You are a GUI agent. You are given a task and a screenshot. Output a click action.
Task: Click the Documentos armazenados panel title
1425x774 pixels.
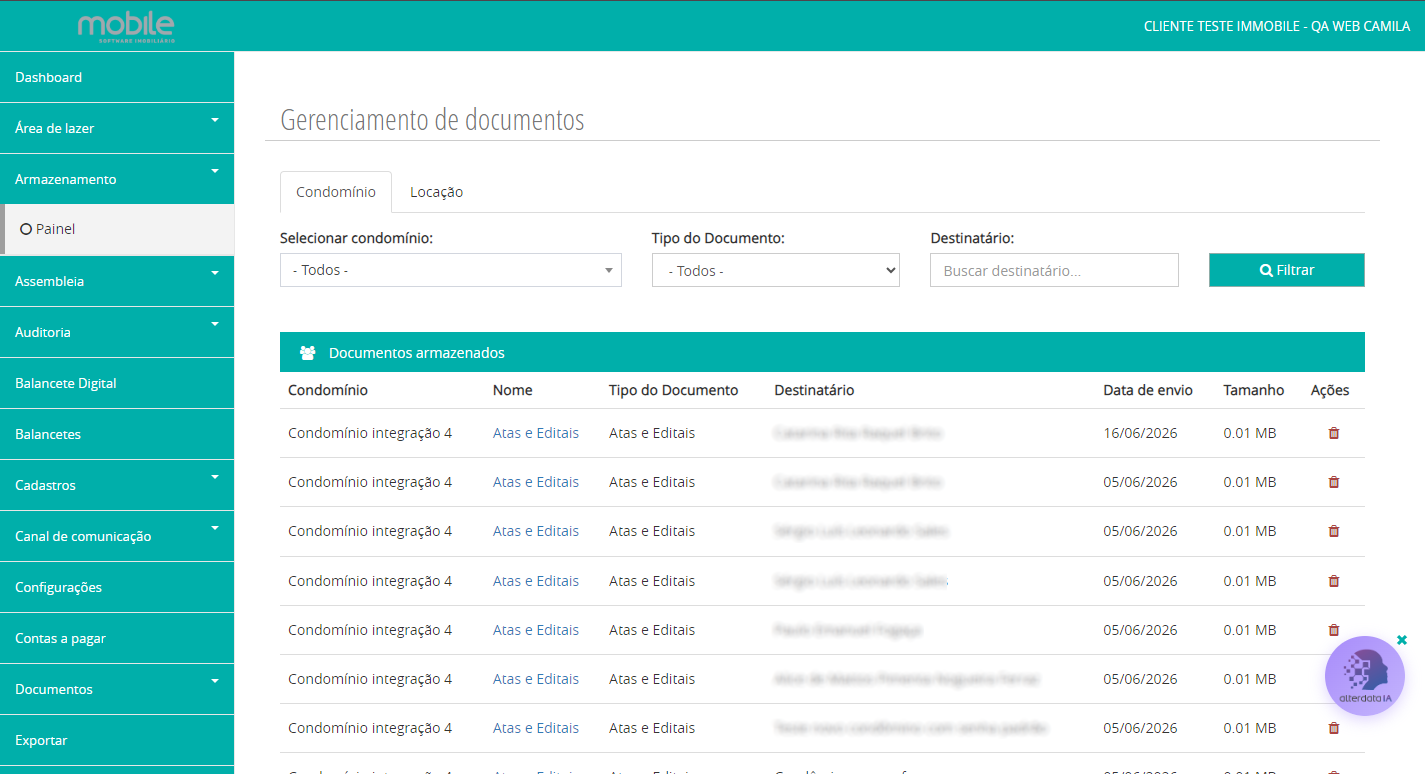point(417,353)
